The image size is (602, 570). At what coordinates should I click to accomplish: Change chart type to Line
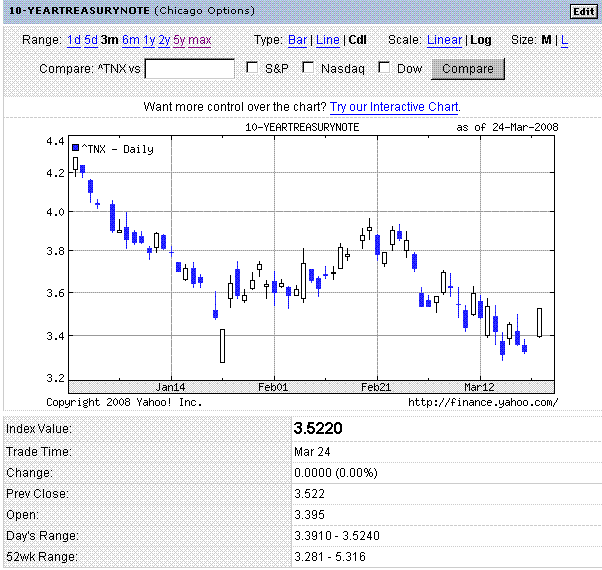click(327, 40)
